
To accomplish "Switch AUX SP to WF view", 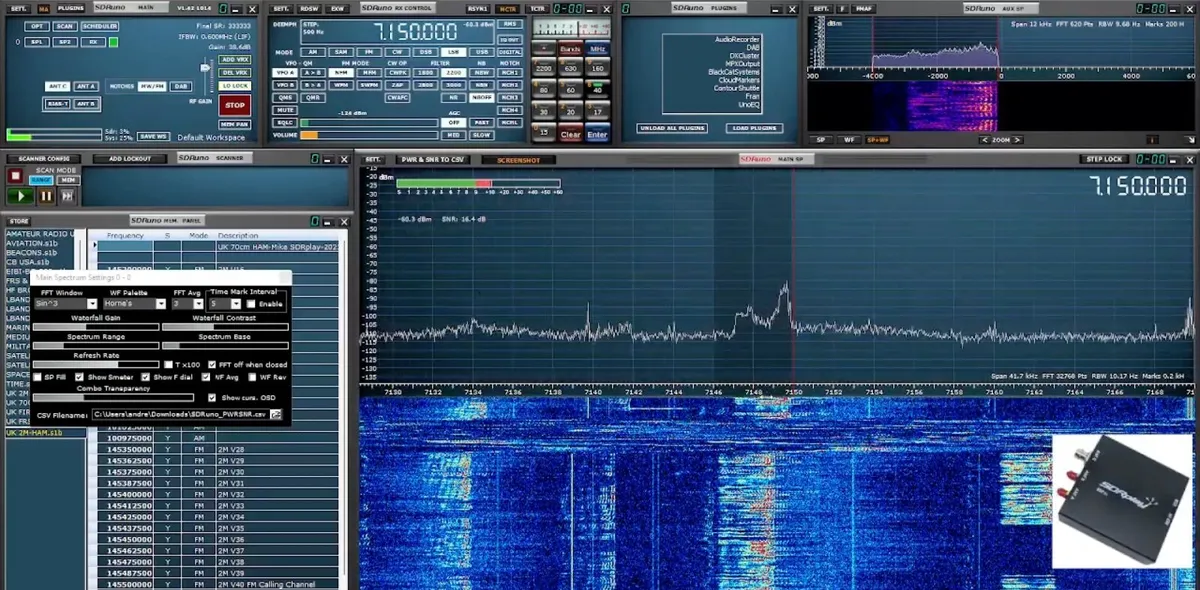I will (849, 140).
